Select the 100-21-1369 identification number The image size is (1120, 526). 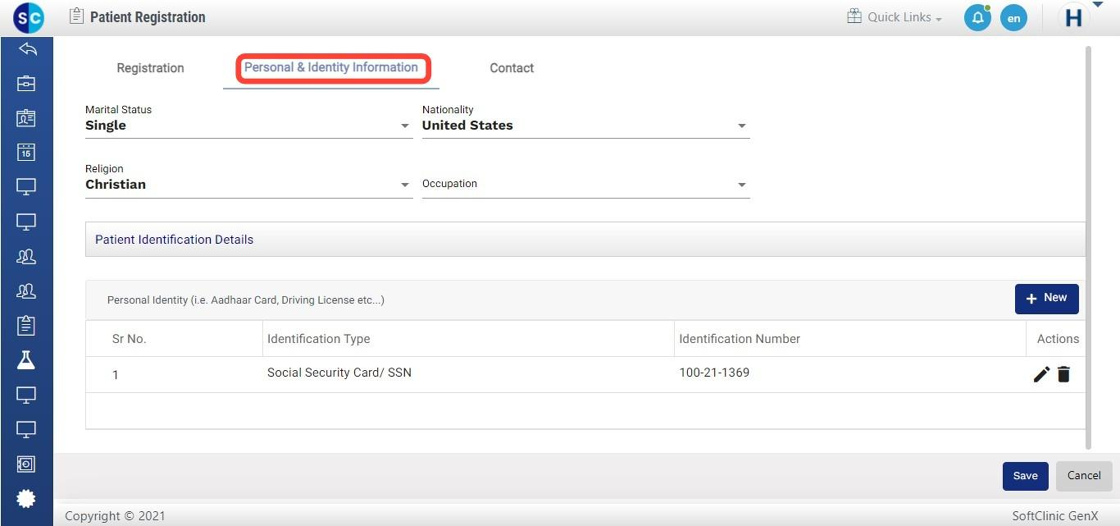pos(714,372)
